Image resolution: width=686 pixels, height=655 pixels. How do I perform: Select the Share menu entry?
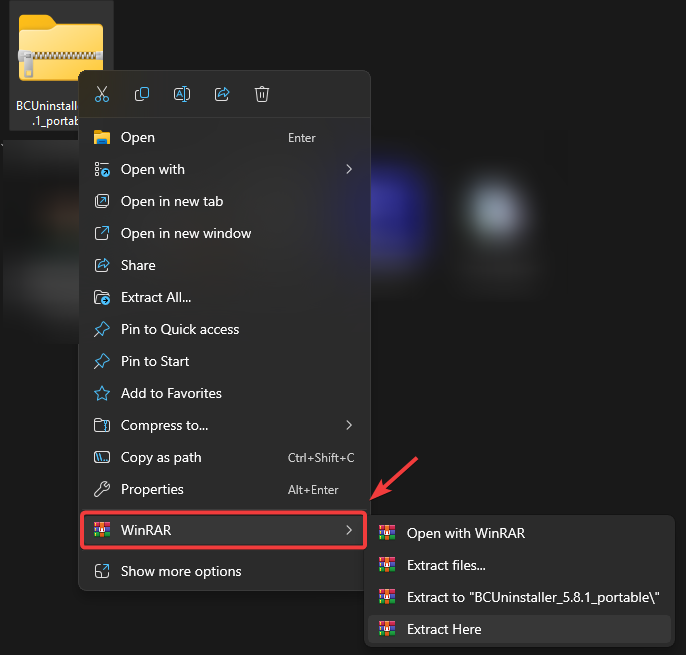tap(224, 265)
